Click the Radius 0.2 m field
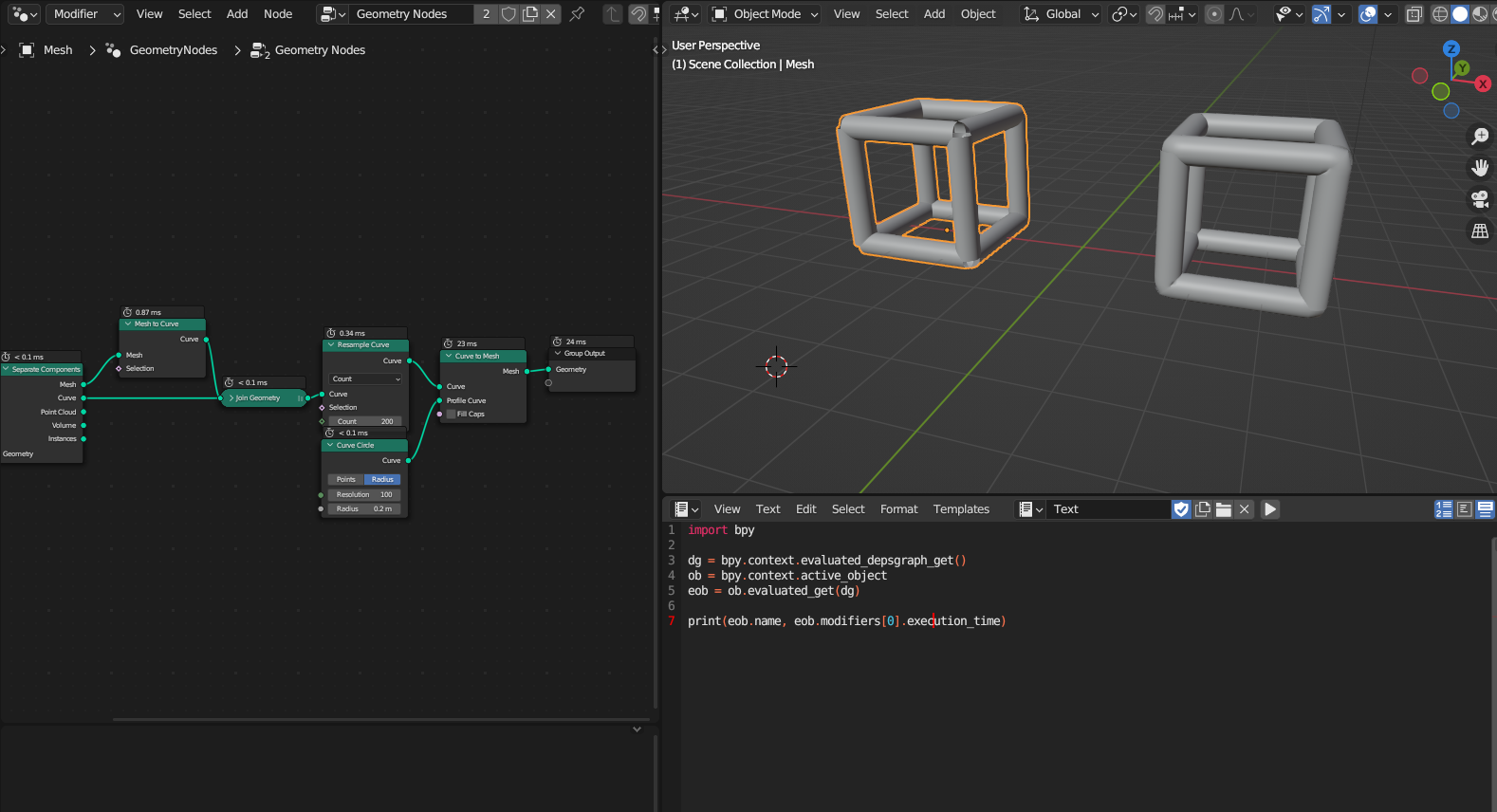This screenshot has height=812, width=1497. pos(364,509)
